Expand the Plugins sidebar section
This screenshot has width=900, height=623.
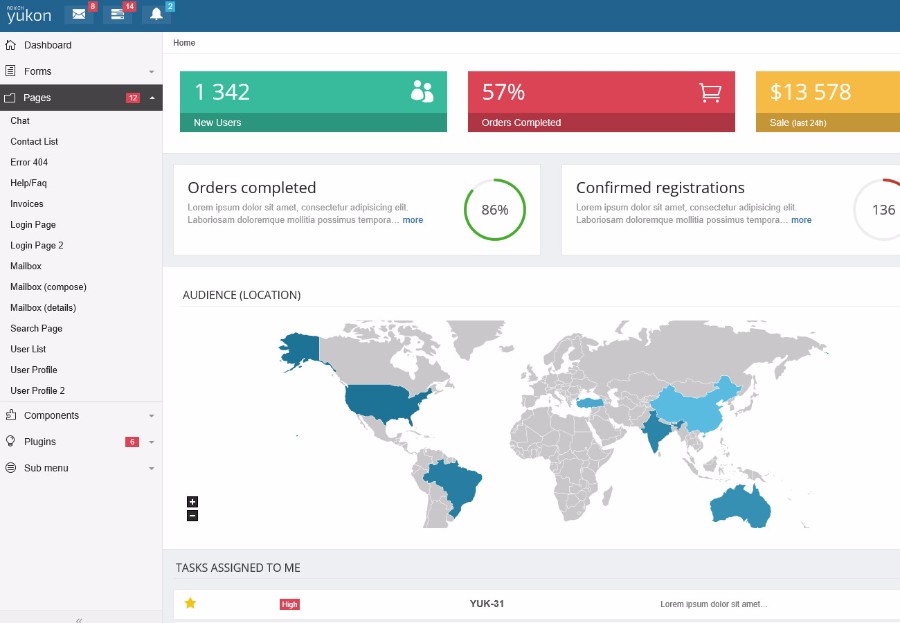pos(80,441)
